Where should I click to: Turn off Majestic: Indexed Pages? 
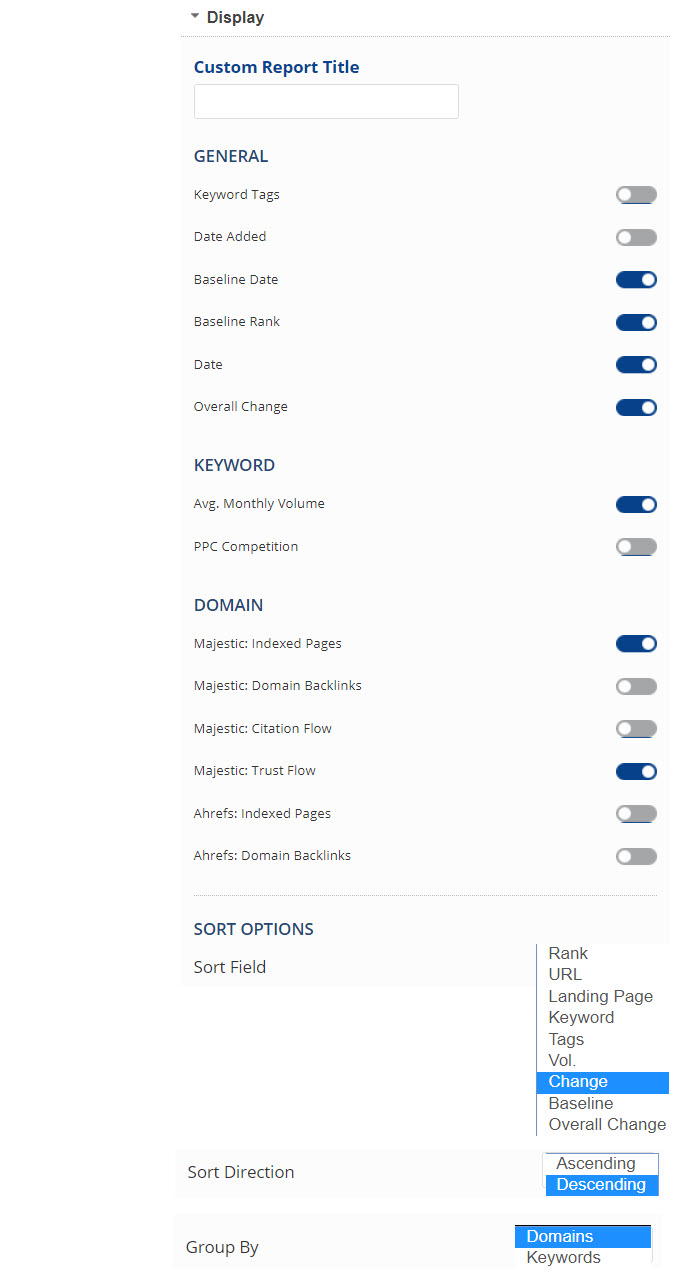pyautogui.click(x=636, y=644)
